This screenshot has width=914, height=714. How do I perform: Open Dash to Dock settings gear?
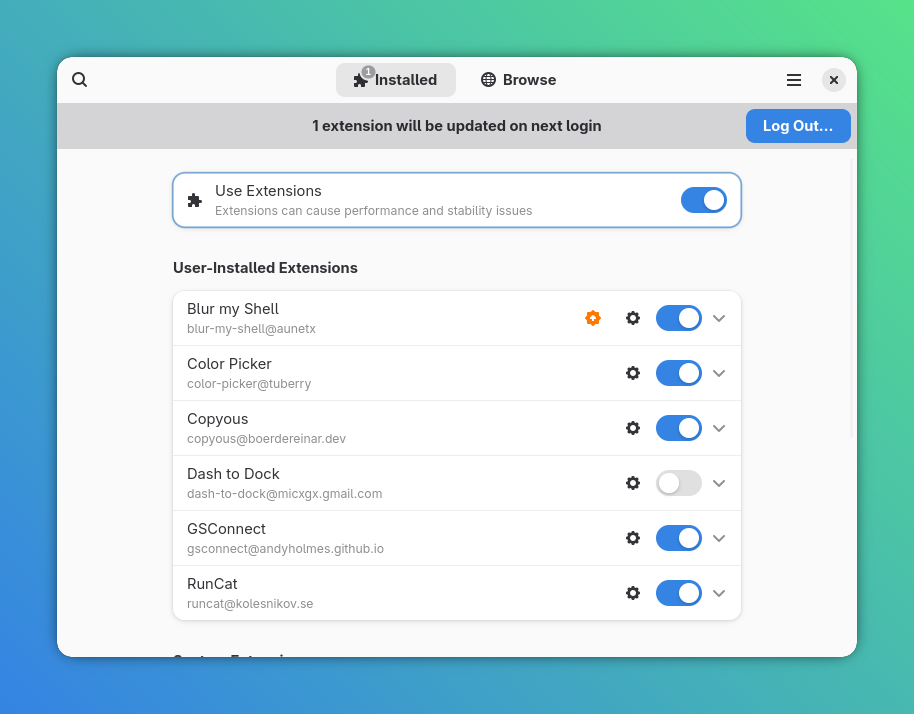click(633, 483)
